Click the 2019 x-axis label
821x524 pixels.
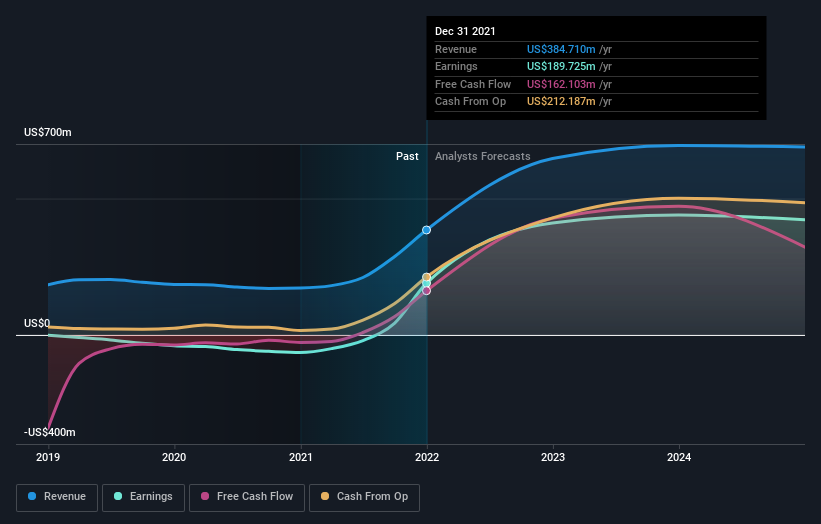48,458
